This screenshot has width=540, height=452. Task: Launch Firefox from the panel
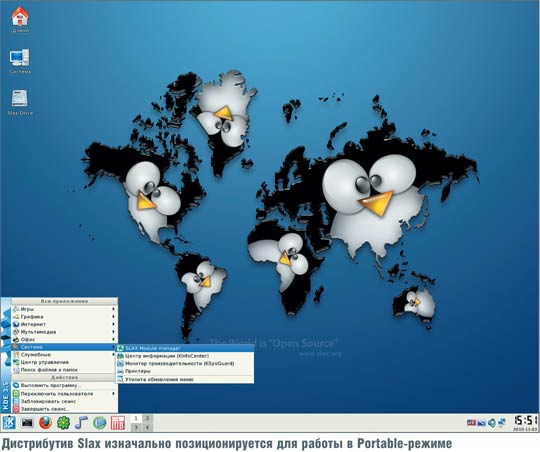tap(45, 422)
